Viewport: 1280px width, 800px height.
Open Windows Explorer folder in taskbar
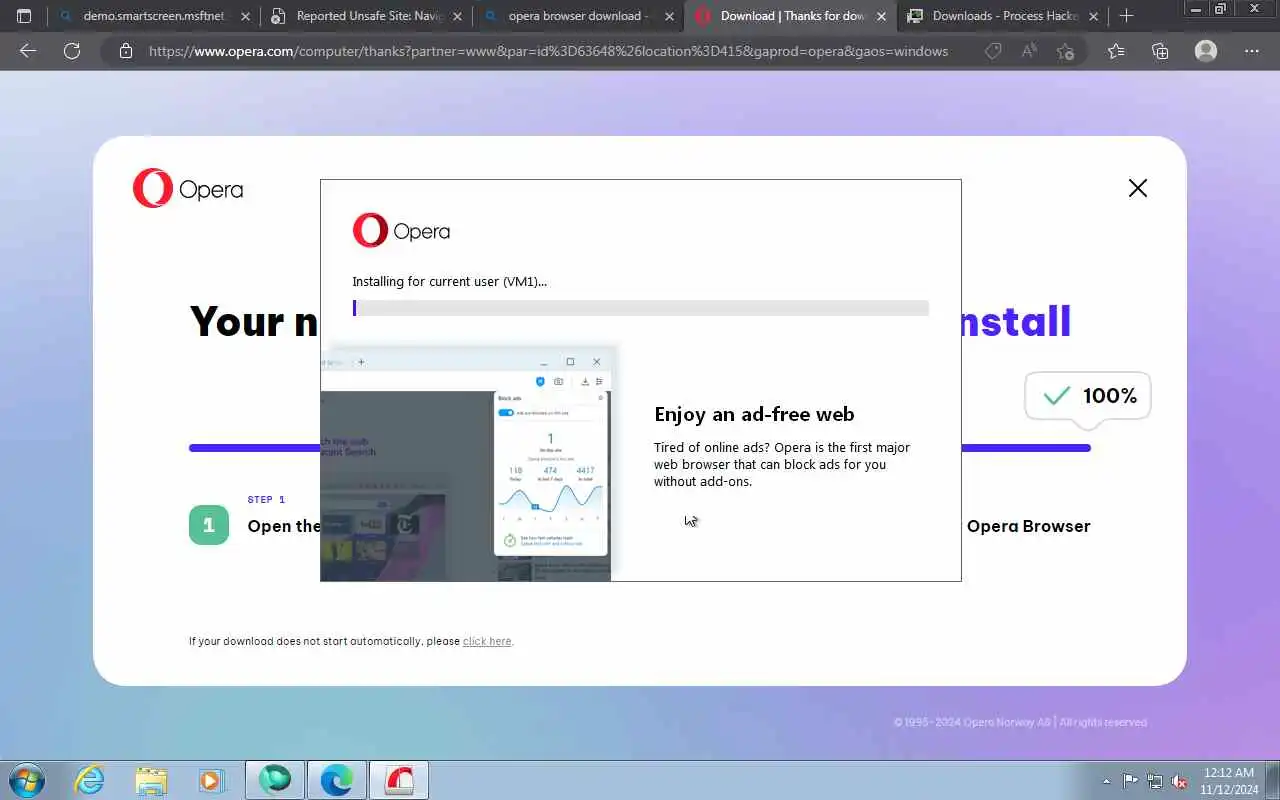(x=151, y=780)
